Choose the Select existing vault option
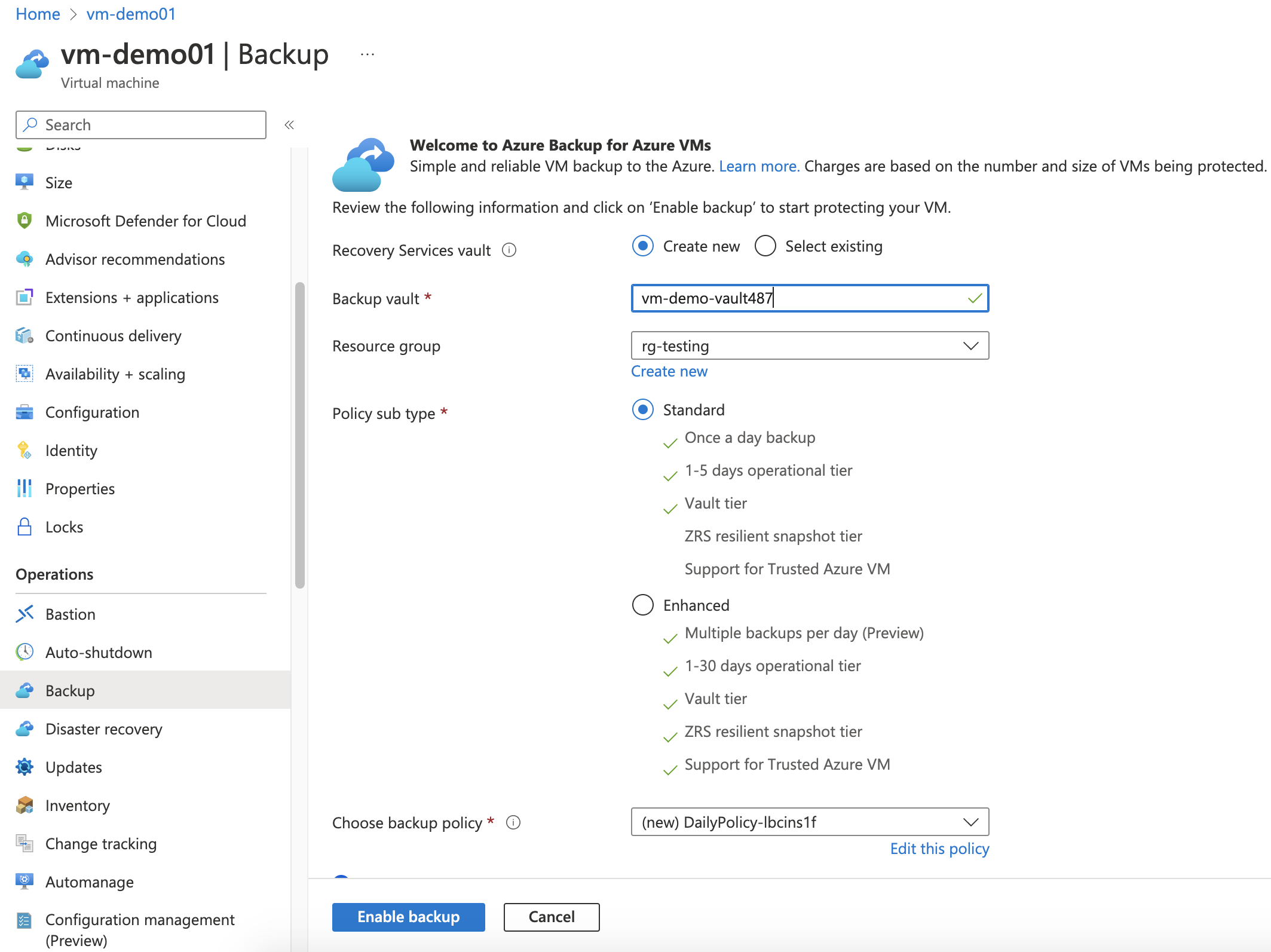This screenshot has height=952, width=1271. pyautogui.click(x=765, y=246)
